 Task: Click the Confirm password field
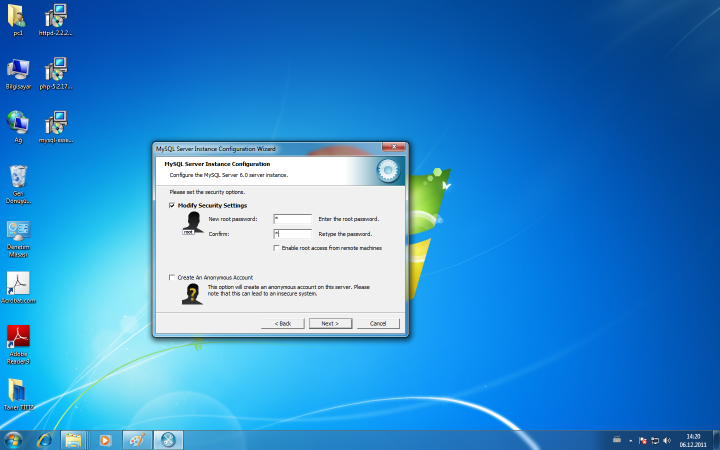click(292, 233)
